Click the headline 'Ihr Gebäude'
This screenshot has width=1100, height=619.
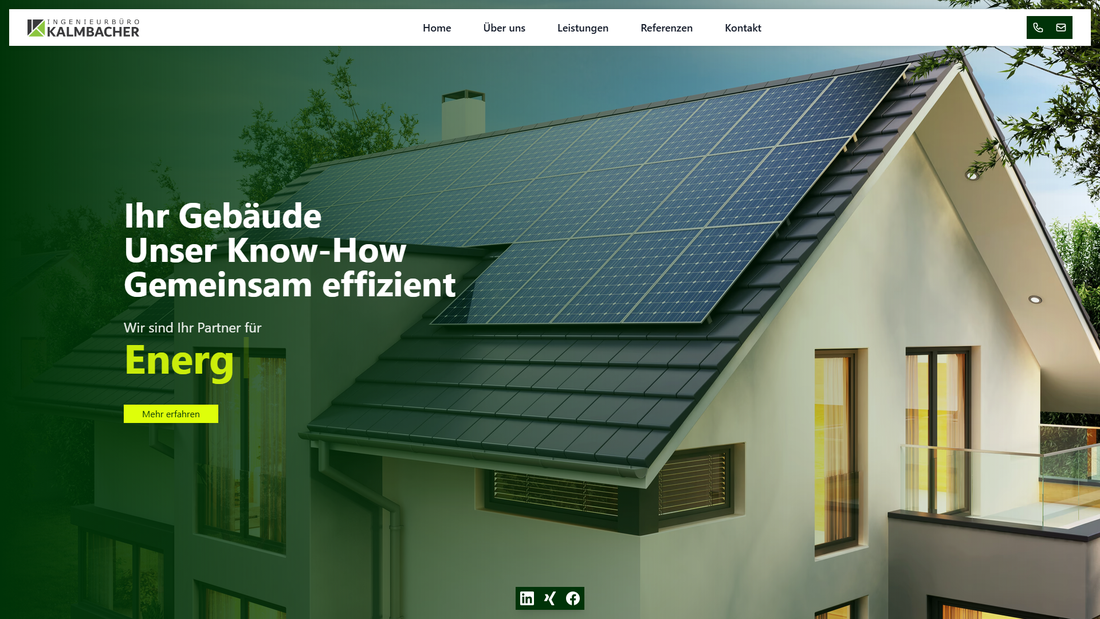pos(223,215)
